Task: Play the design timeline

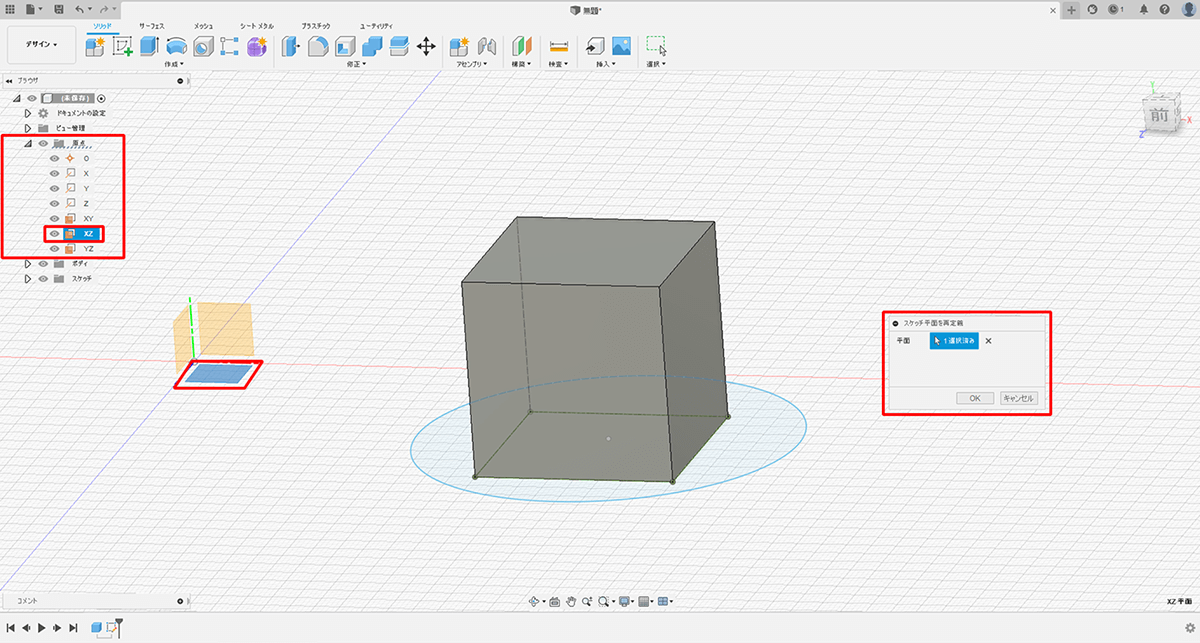Action: tap(41, 628)
